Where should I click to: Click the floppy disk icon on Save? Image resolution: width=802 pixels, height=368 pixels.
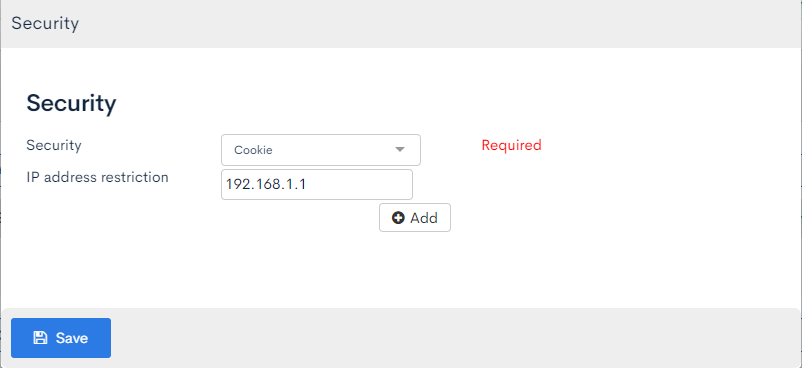[40, 338]
